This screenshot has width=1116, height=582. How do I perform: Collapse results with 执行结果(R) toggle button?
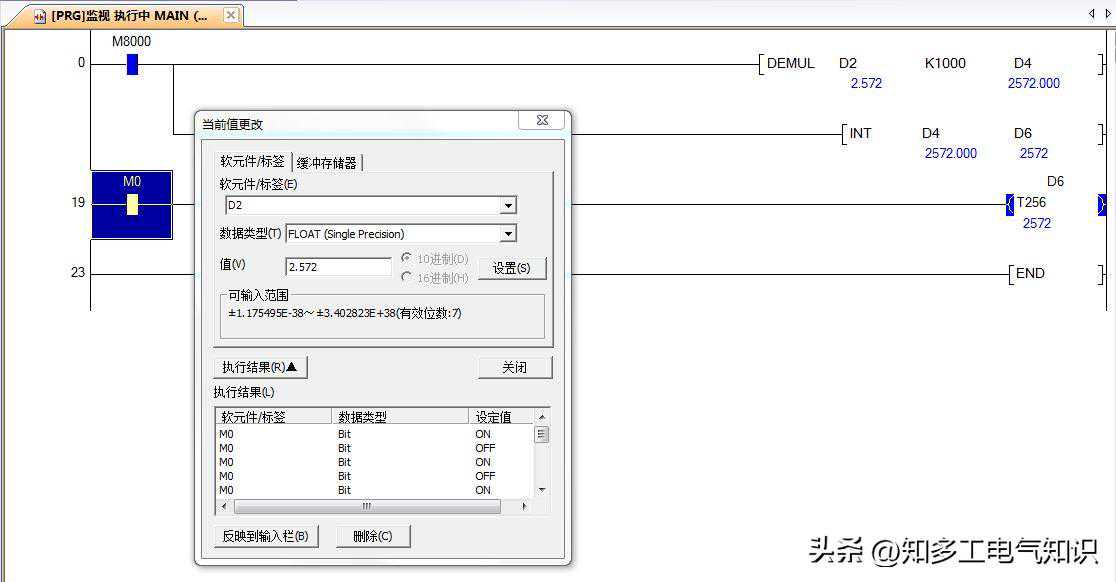(260, 367)
